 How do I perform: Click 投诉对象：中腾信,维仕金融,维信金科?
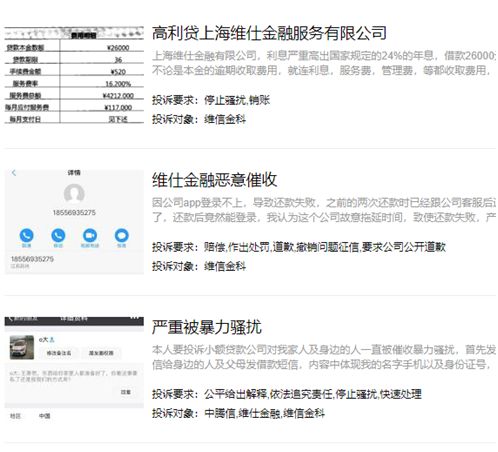(x=238, y=413)
